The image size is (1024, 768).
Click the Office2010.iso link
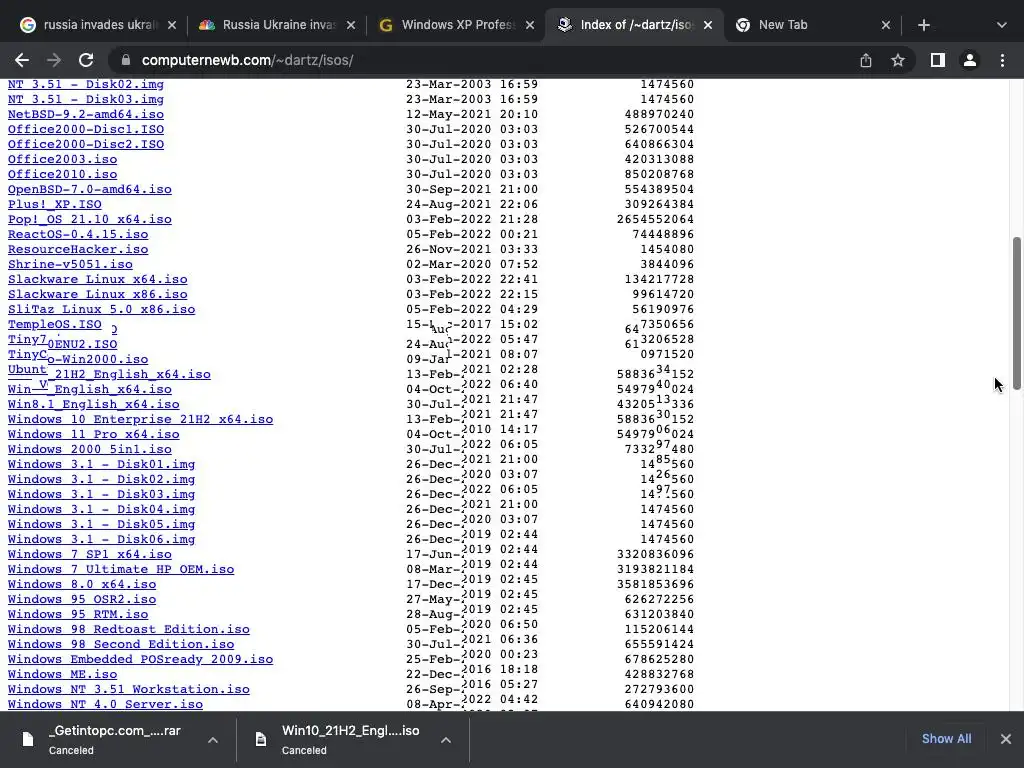pos(62,174)
